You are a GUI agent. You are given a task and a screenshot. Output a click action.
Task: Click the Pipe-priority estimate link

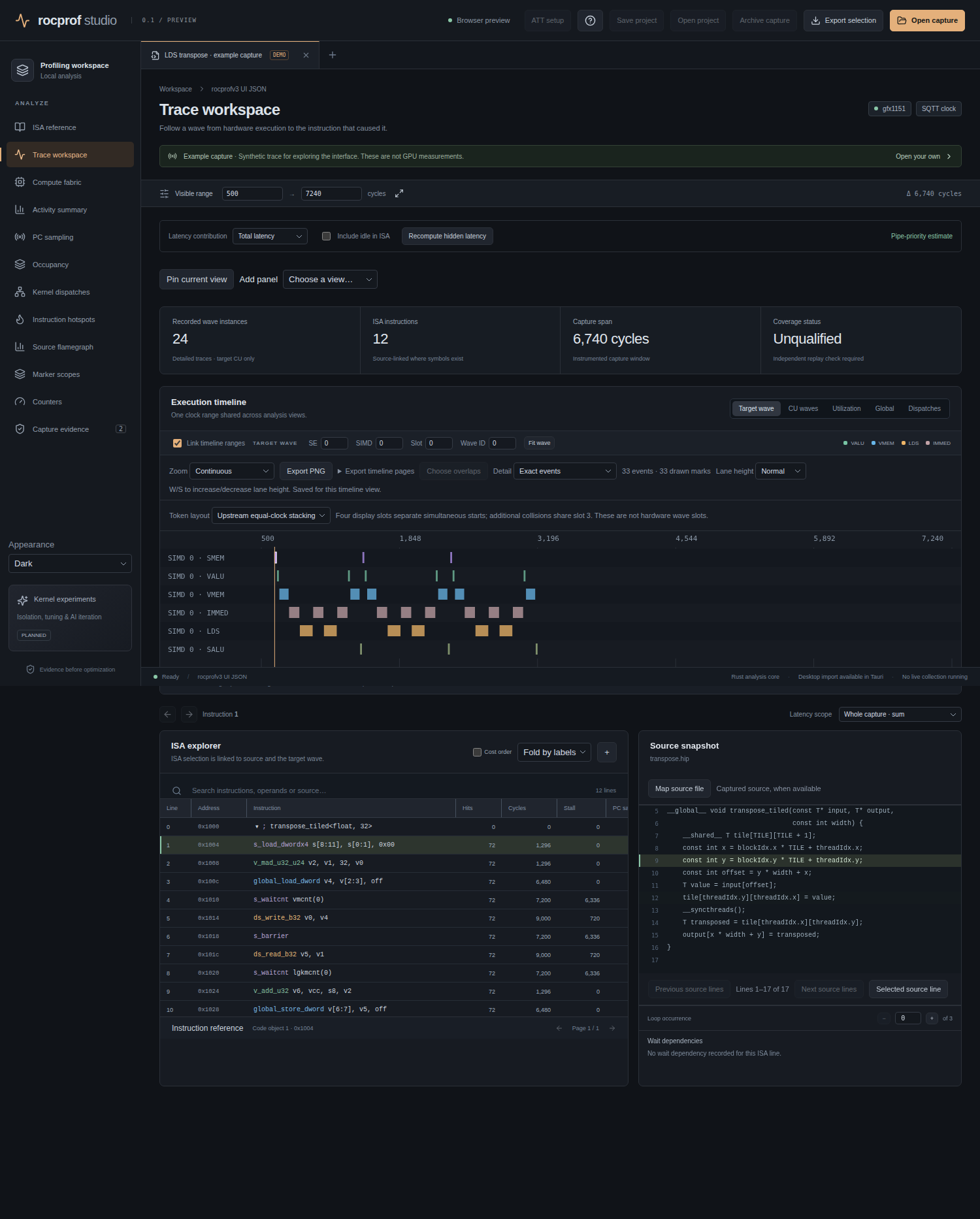[x=921, y=236]
